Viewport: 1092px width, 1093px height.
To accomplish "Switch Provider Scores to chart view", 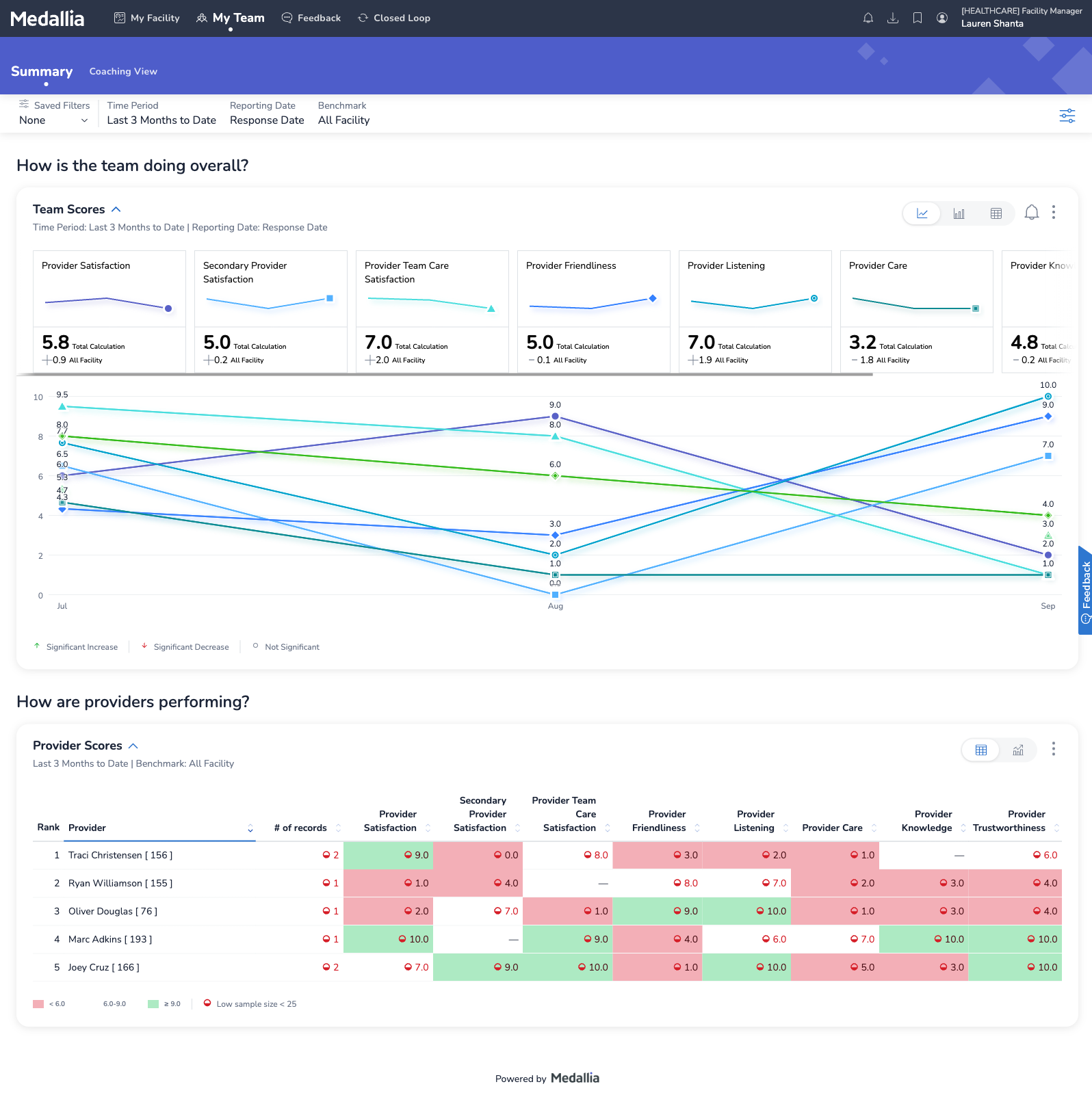I will point(1017,750).
